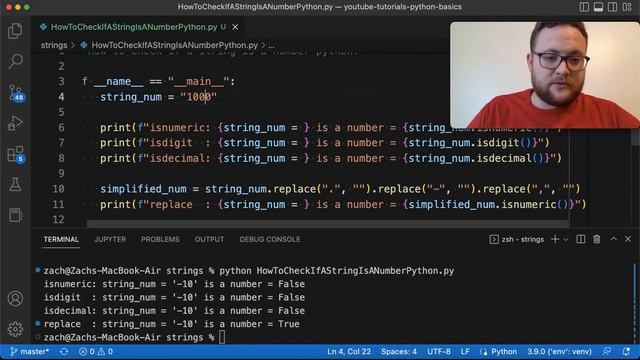Select interpreter 3.9.0 ('env': venv)
This screenshot has height=360, width=640.
pyautogui.click(x=559, y=351)
